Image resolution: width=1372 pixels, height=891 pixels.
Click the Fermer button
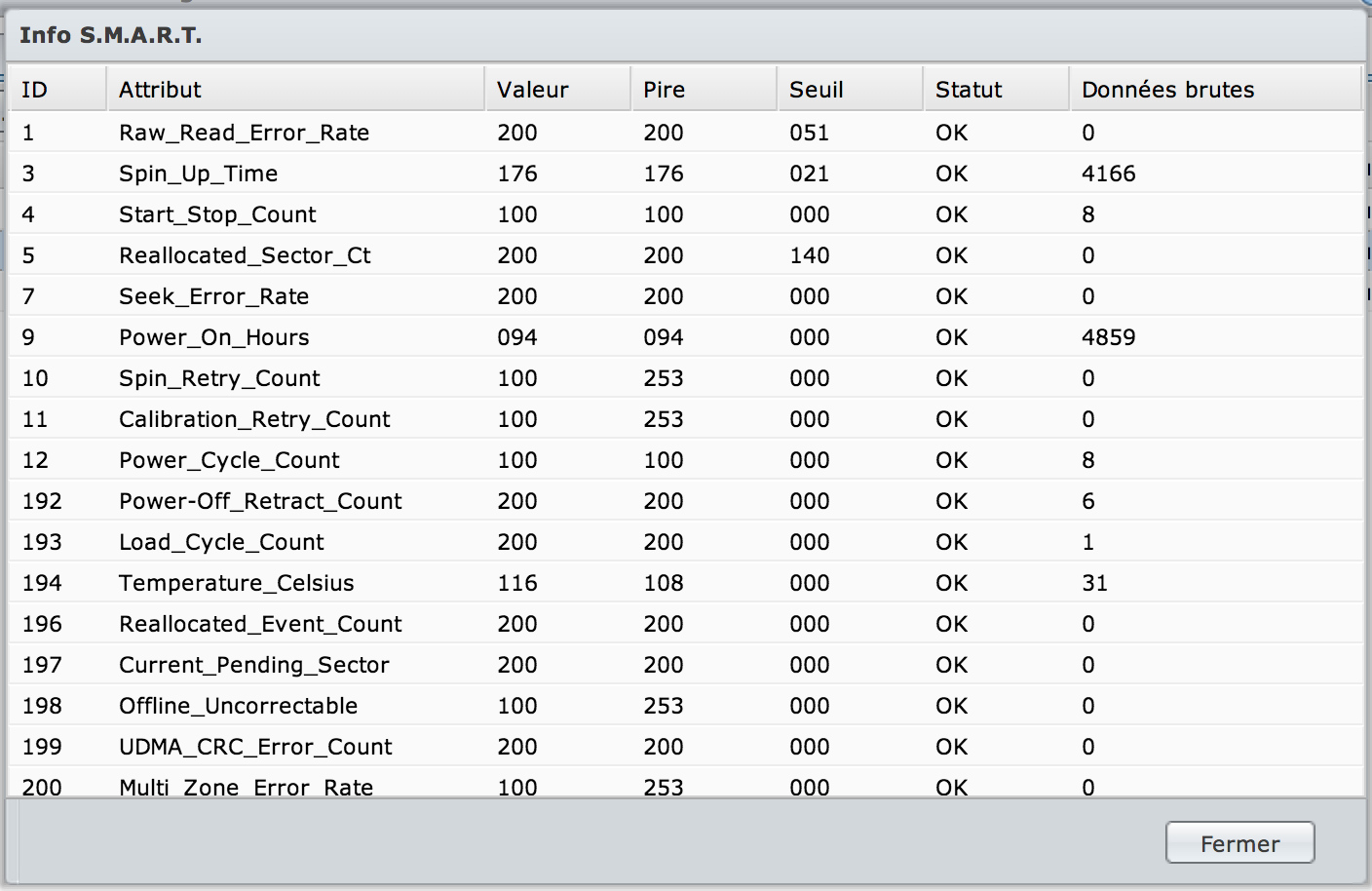pyautogui.click(x=1239, y=843)
